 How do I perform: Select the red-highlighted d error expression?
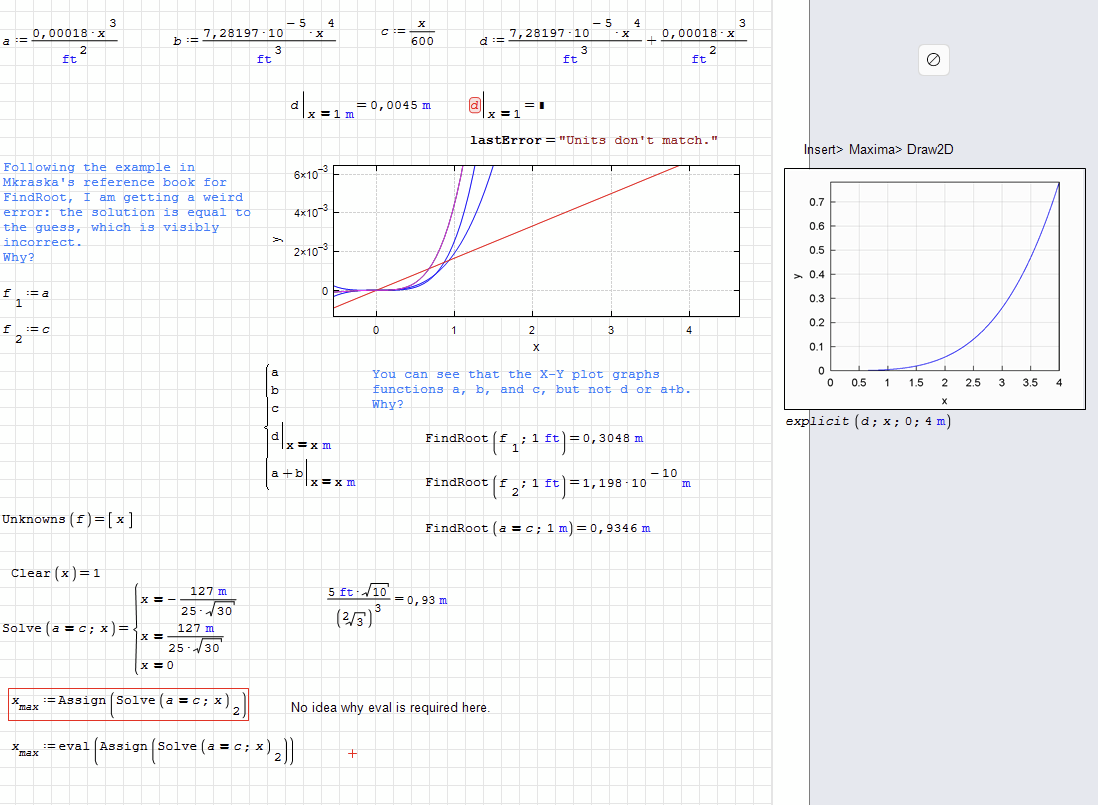coord(476,105)
